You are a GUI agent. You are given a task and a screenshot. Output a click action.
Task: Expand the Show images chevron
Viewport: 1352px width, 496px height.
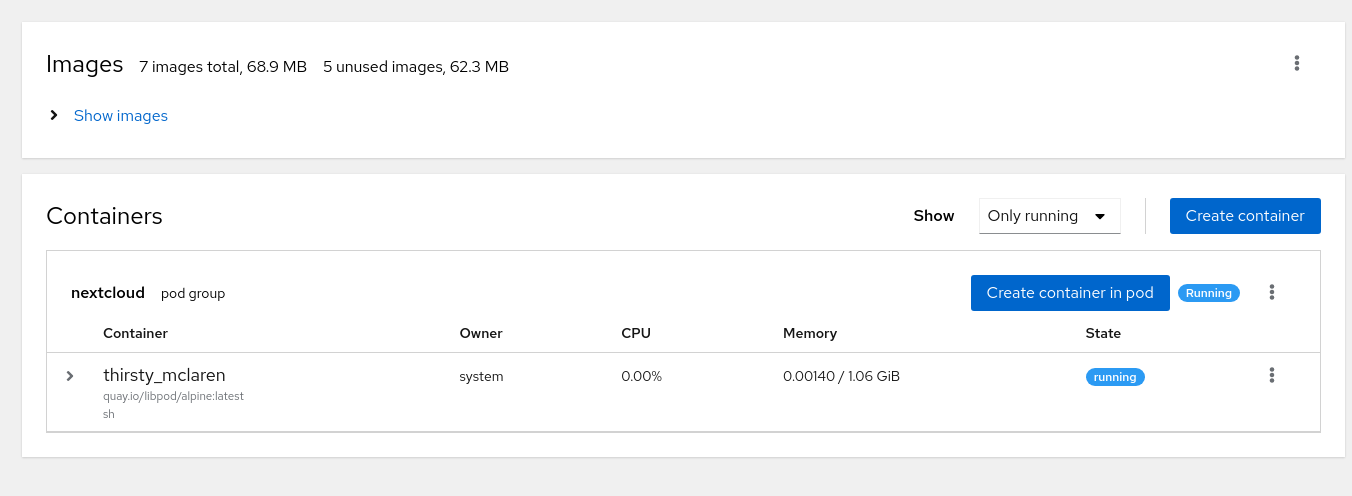coord(54,115)
